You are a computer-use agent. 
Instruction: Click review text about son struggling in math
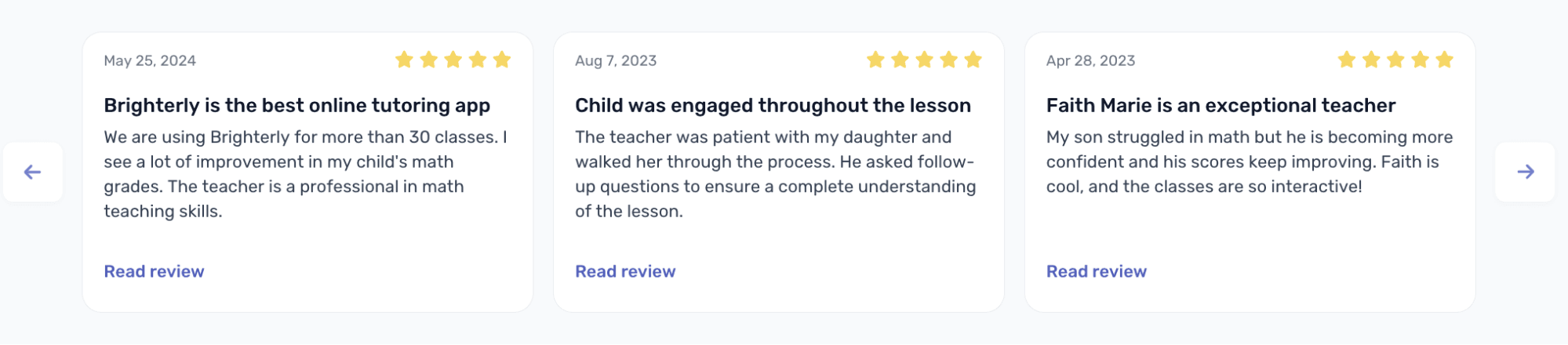[x=1249, y=162]
